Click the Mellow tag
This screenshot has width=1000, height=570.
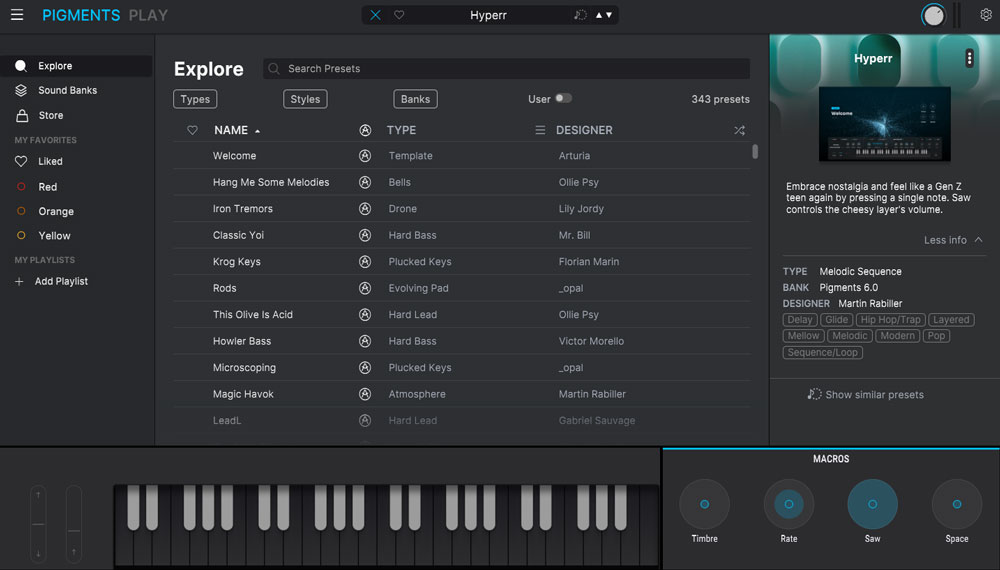(x=804, y=336)
